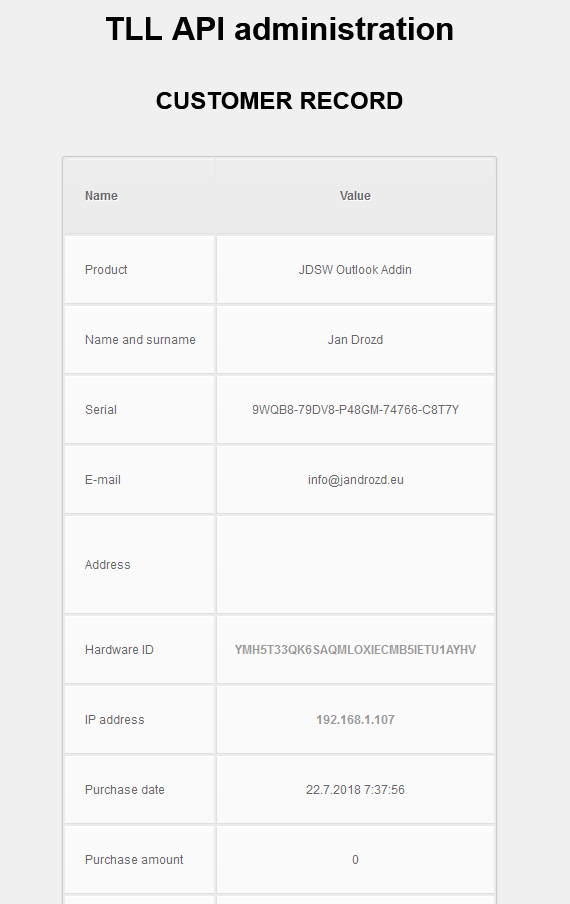Select the purchase date 22.7.2018 value
The height and width of the screenshot is (904, 570).
(x=355, y=790)
